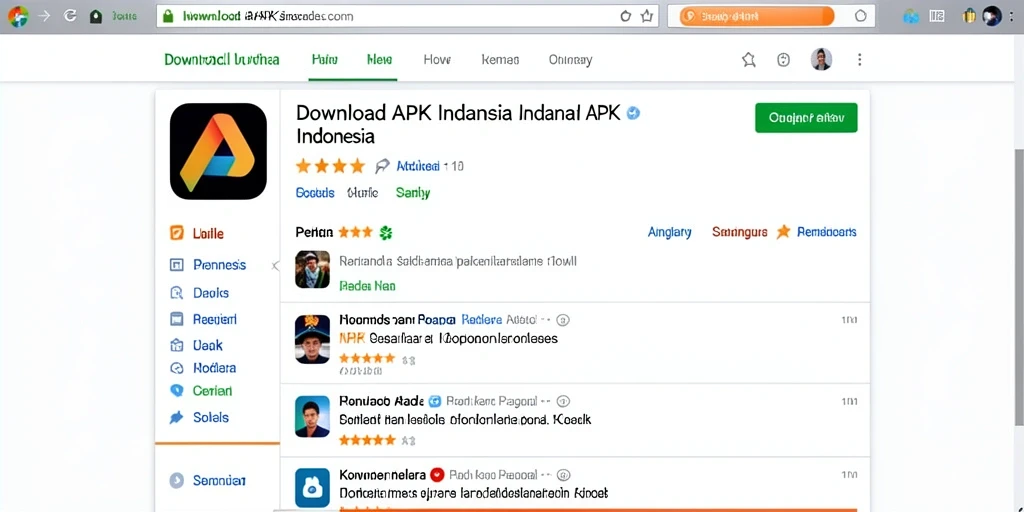Viewport: 1024px width, 512px height.
Task: Collapse the sidebar with the chevron arrow
Action: tap(275, 266)
